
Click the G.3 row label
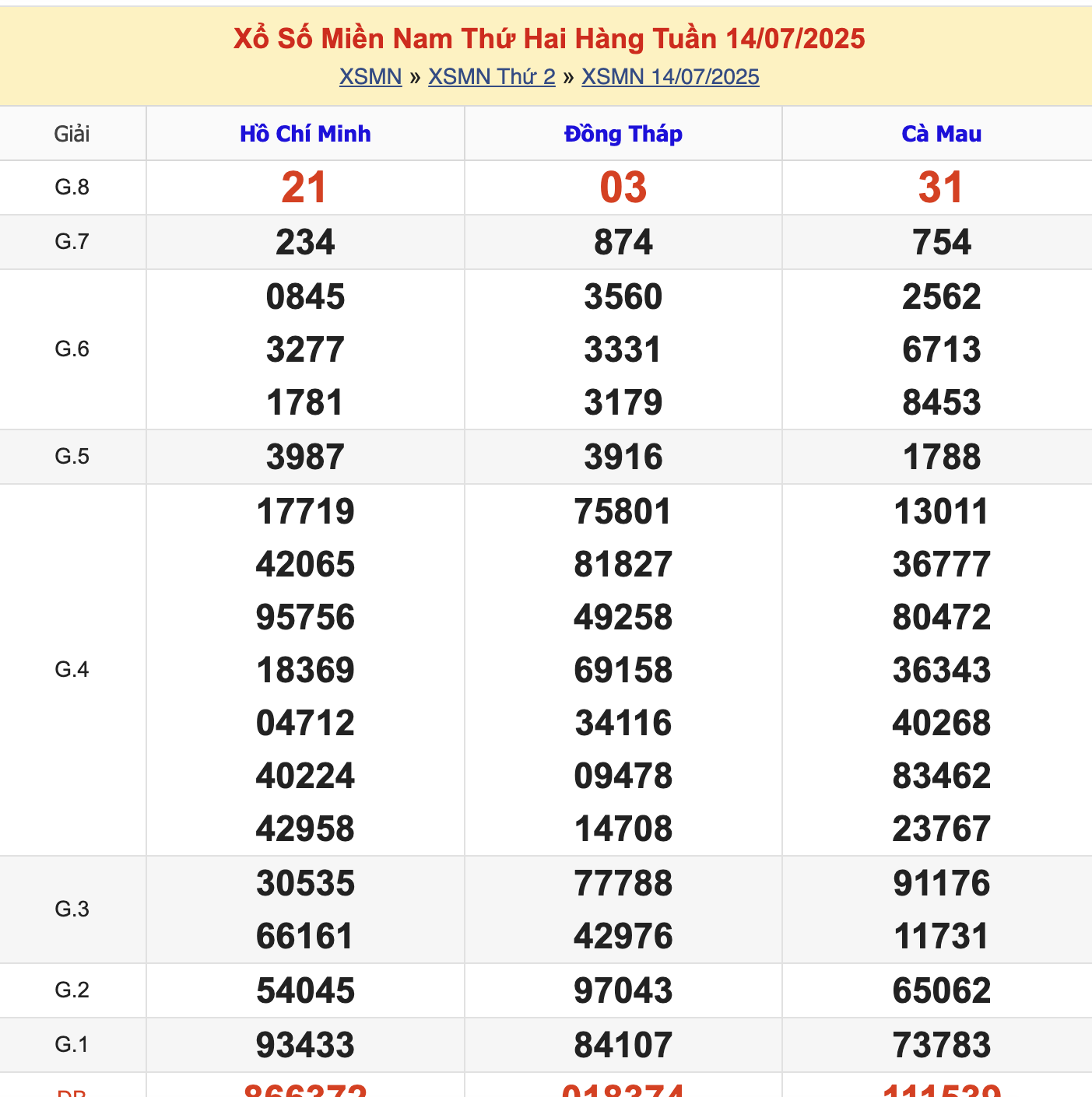[x=72, y=909]
